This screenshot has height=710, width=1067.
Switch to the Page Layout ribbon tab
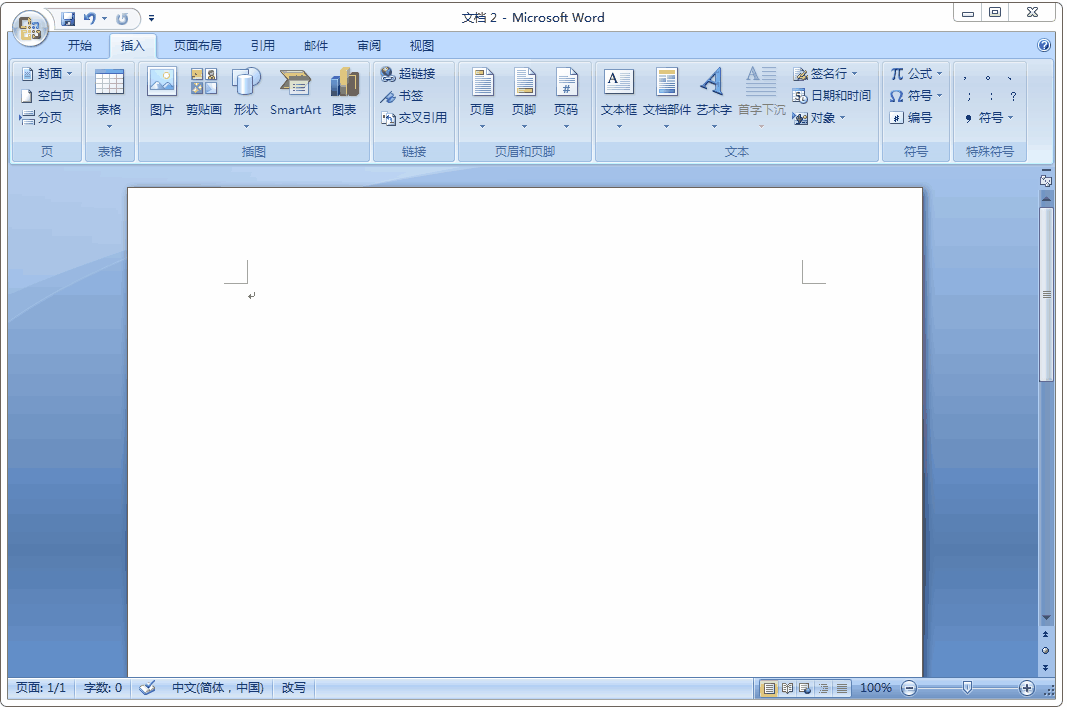click(x=198, y=45)
